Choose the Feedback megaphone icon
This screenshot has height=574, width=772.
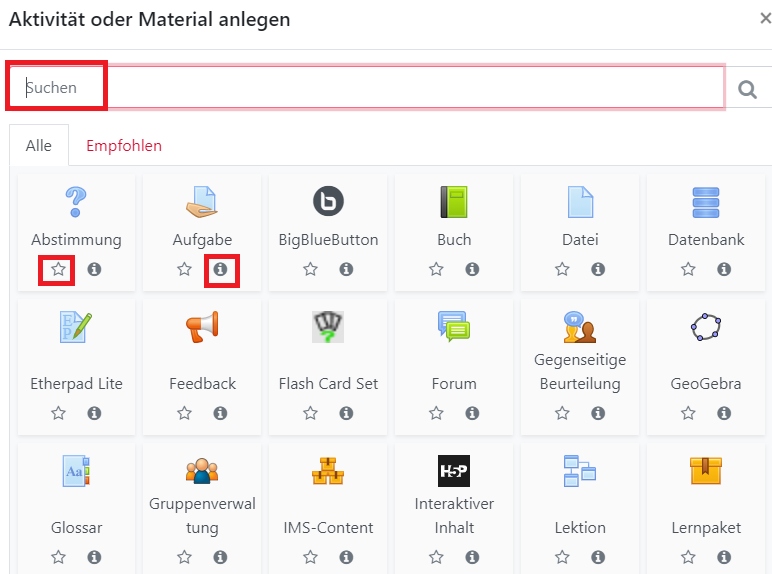coord(202,327)
